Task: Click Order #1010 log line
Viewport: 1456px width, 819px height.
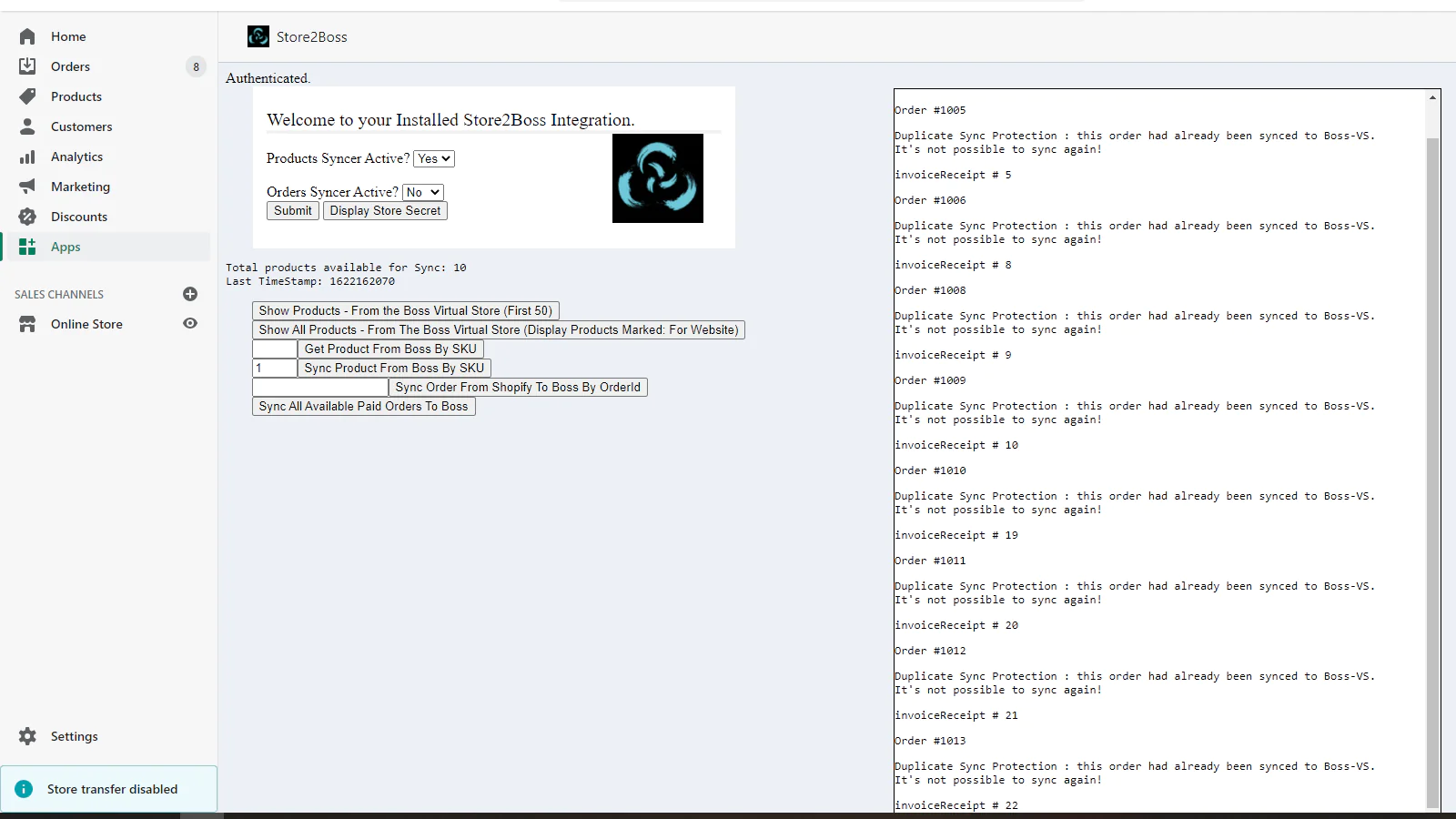Action: click(930, 470)
